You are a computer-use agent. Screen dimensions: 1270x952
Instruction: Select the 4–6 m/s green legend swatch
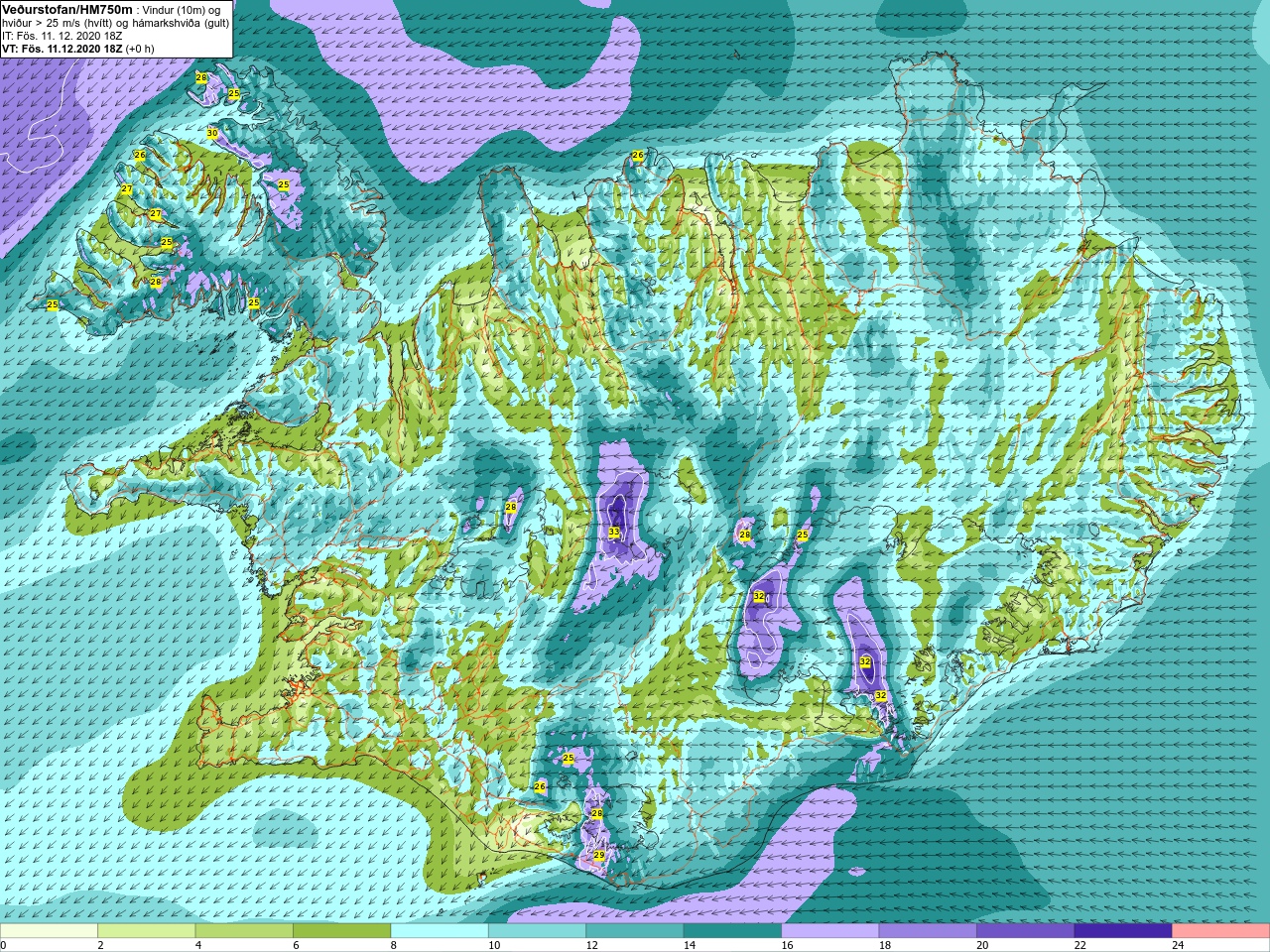(x=245, y=931)
